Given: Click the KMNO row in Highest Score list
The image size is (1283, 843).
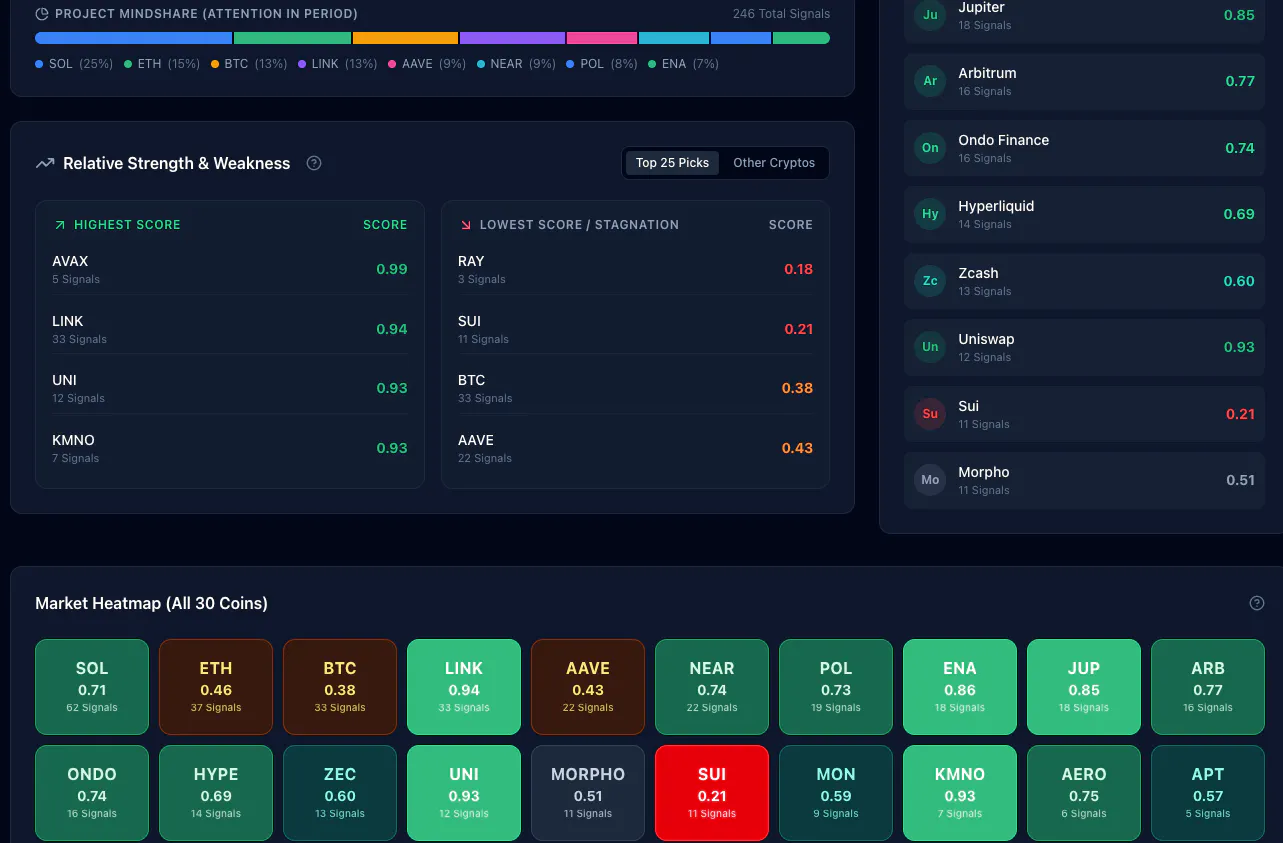Looking at the screenshot, I should point(230,448).
